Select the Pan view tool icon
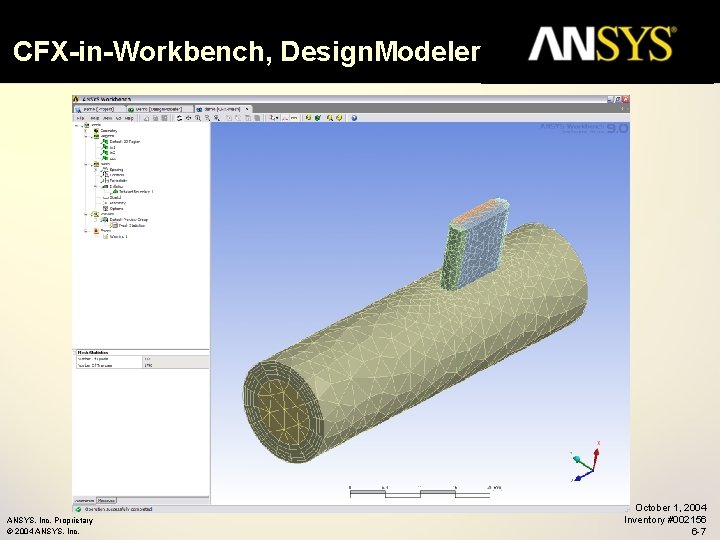This screenshot has height=540, width=720. coord(188,118)
